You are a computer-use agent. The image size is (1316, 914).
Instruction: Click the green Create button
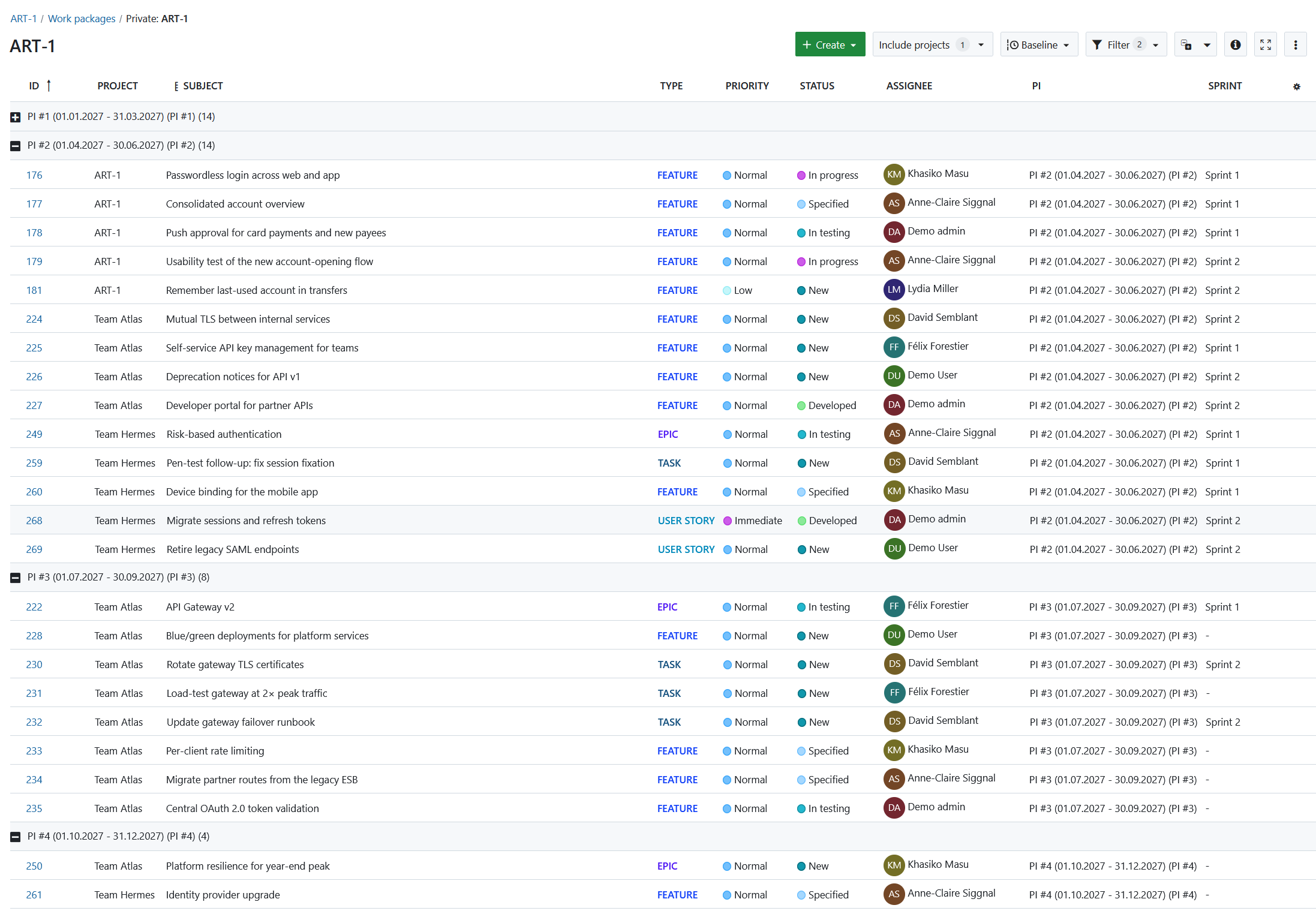[830, 45]
